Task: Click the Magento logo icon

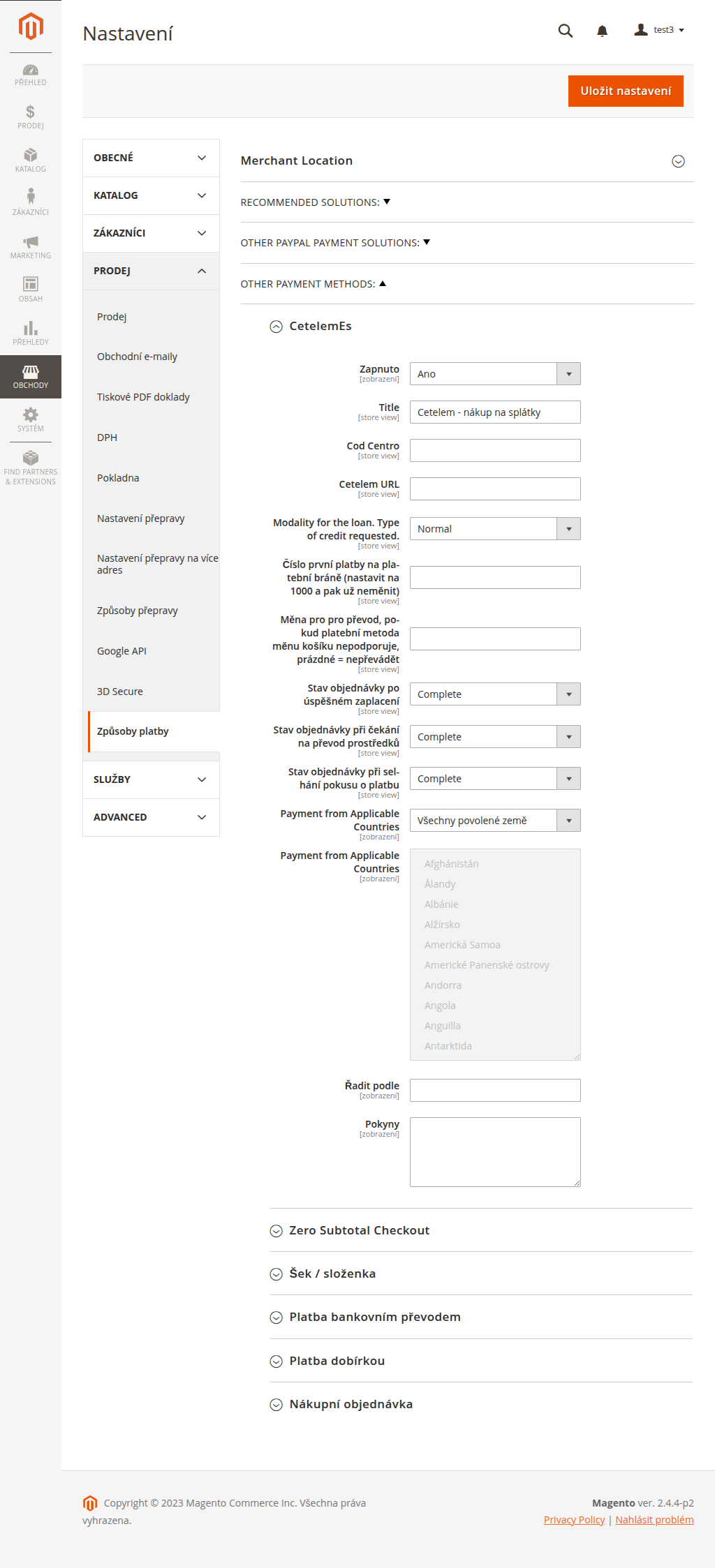Action: point(31,27)
